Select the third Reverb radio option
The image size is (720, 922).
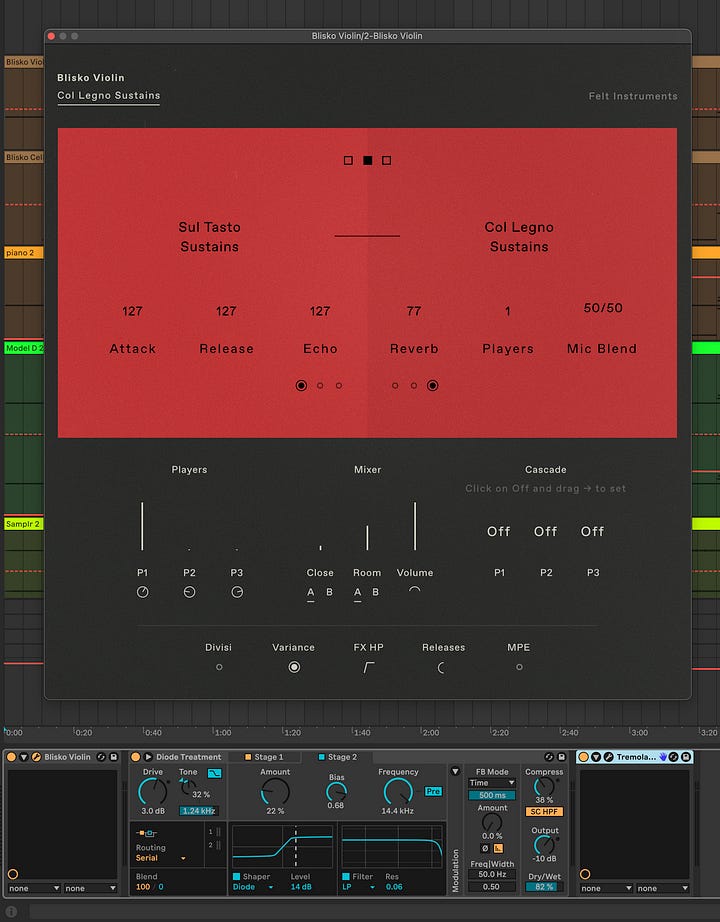[432, 386]
